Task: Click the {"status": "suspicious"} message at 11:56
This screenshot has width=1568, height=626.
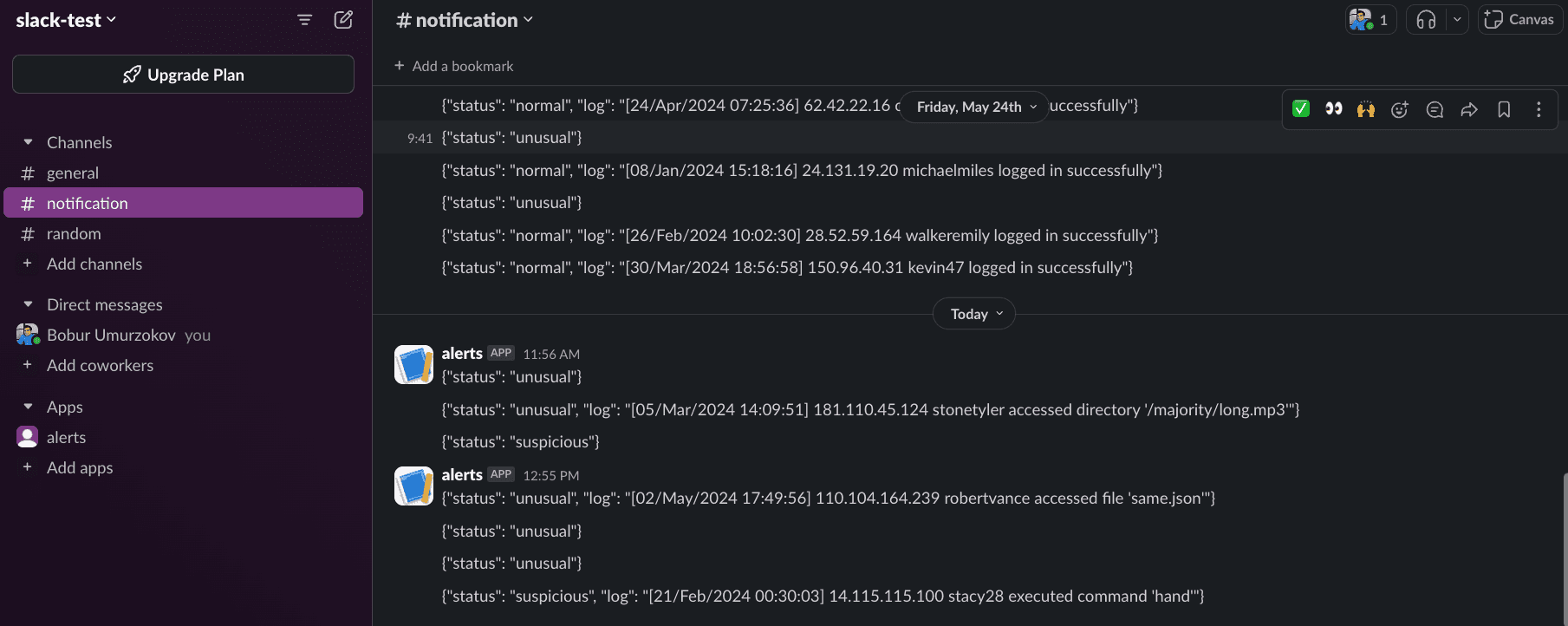Action: tap(521, 441)
